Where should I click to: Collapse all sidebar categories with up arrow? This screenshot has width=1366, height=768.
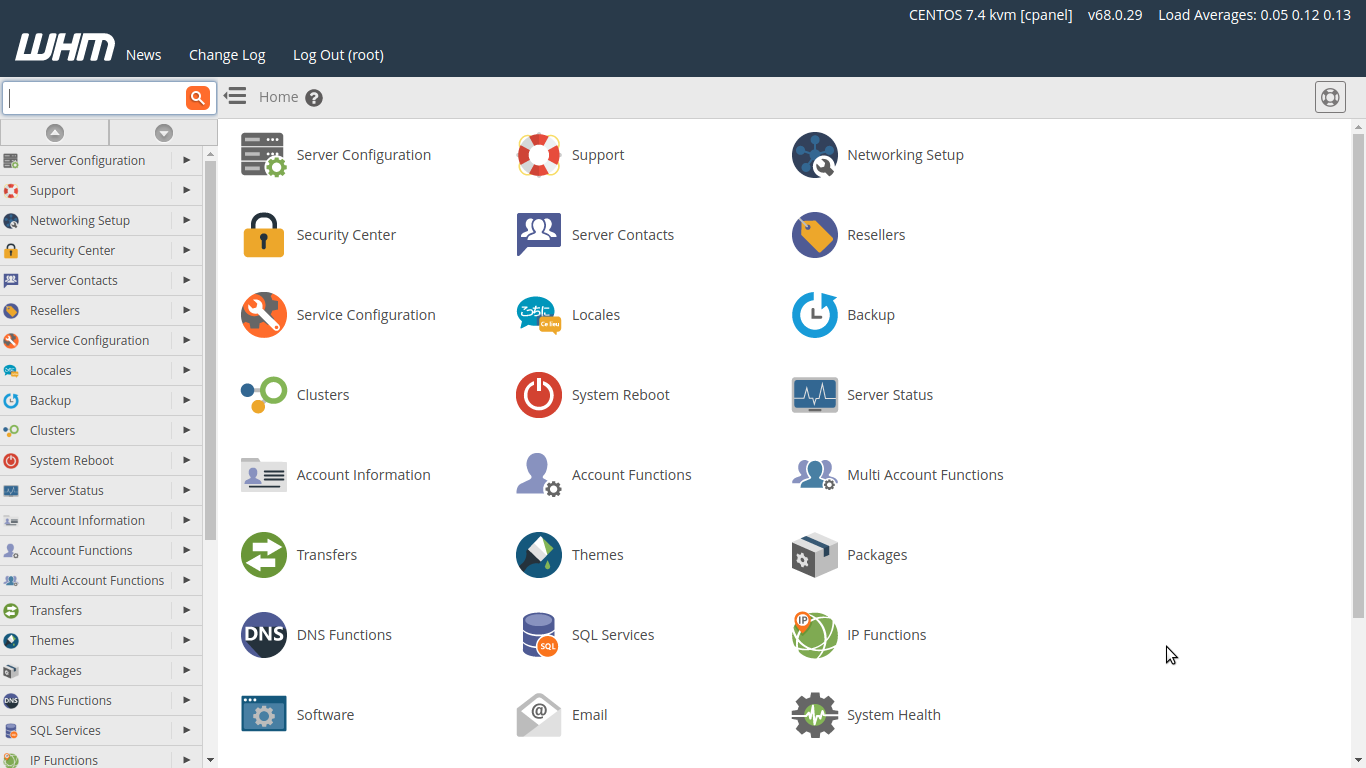pos(55,132)
